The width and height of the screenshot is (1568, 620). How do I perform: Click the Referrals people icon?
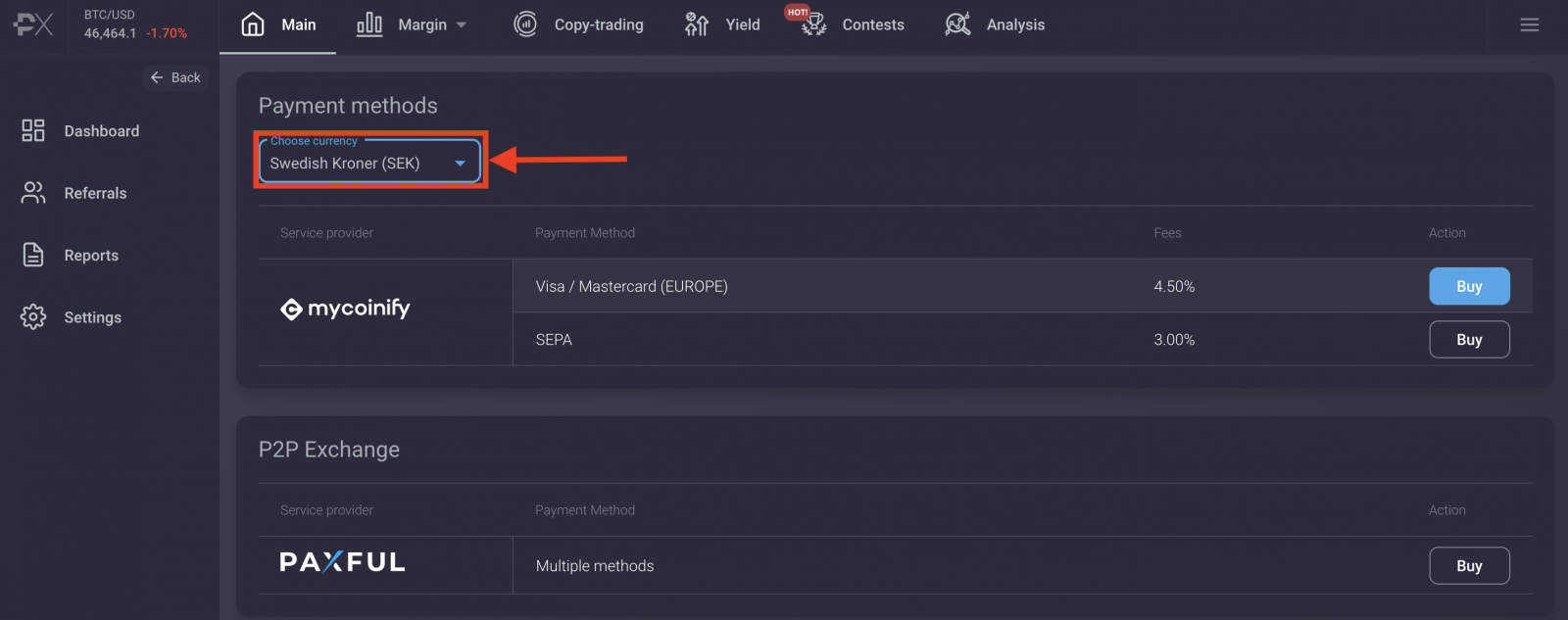pos(33,193)
